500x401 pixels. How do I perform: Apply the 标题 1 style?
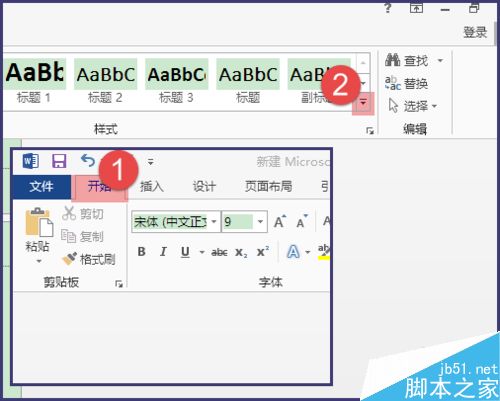(34, 81)
